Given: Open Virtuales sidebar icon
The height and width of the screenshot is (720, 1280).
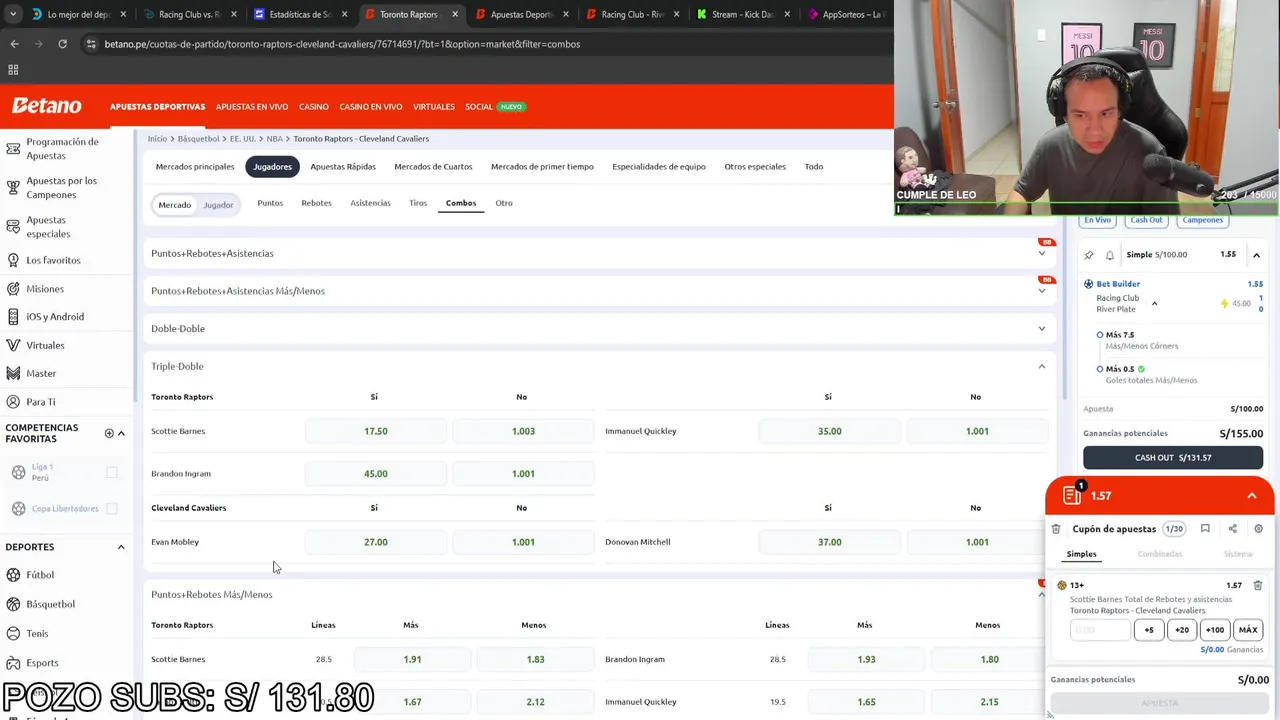Looking at the screenshot, I should coord(13,345).
